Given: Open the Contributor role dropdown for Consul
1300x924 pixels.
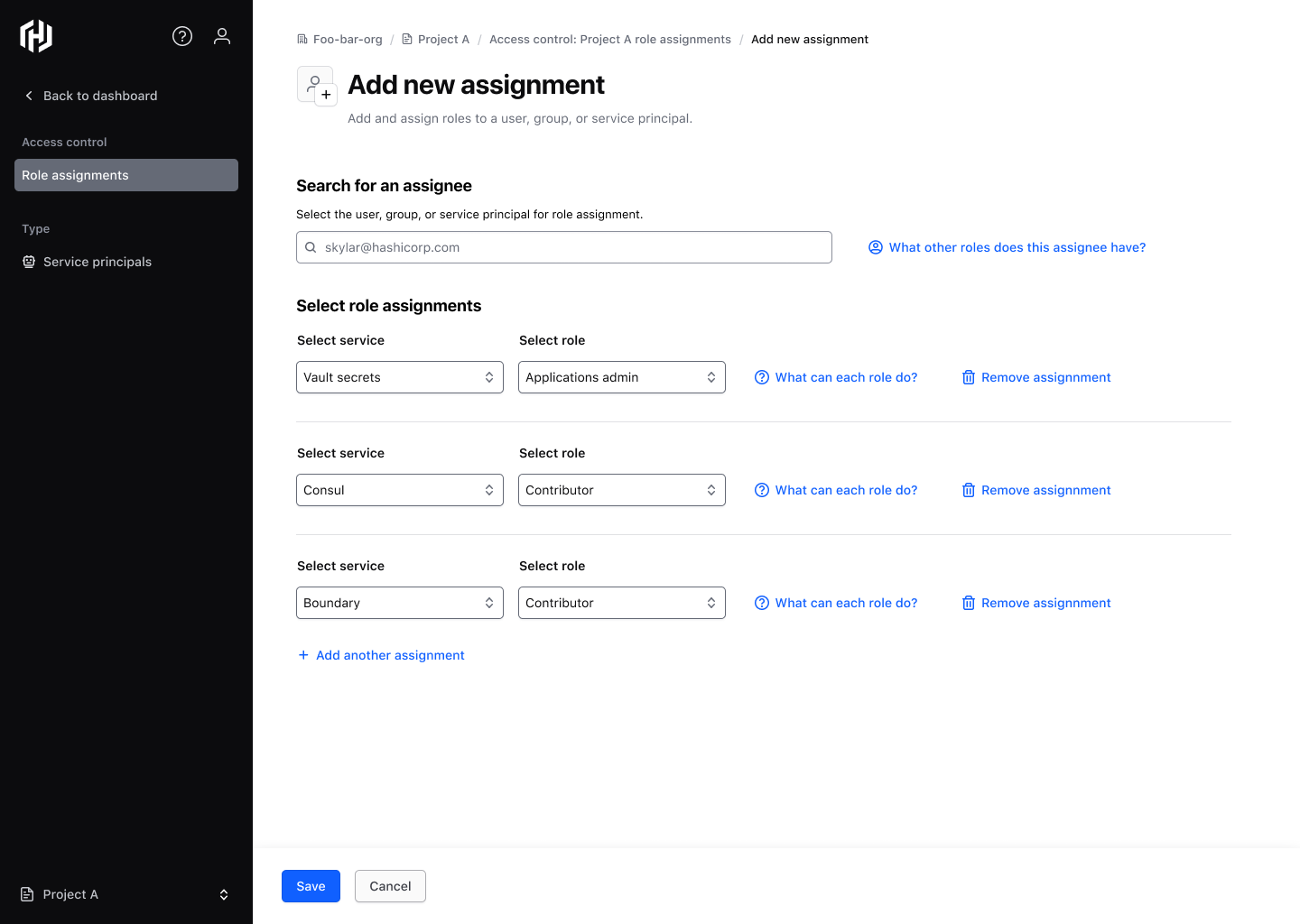Looking at the screenshot, I should (622, 490).
